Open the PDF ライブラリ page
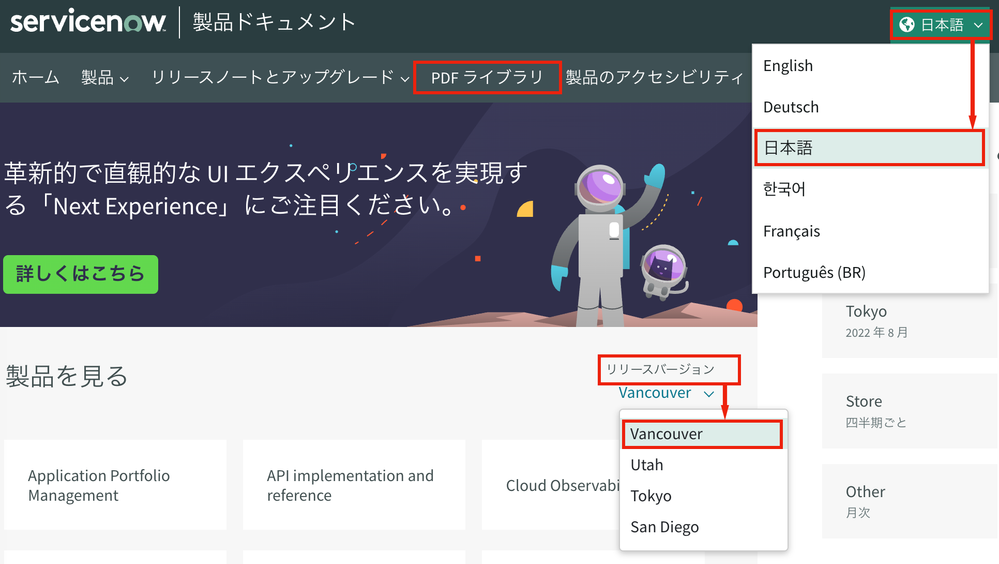The image size is (999, 564). coord(487,78)
